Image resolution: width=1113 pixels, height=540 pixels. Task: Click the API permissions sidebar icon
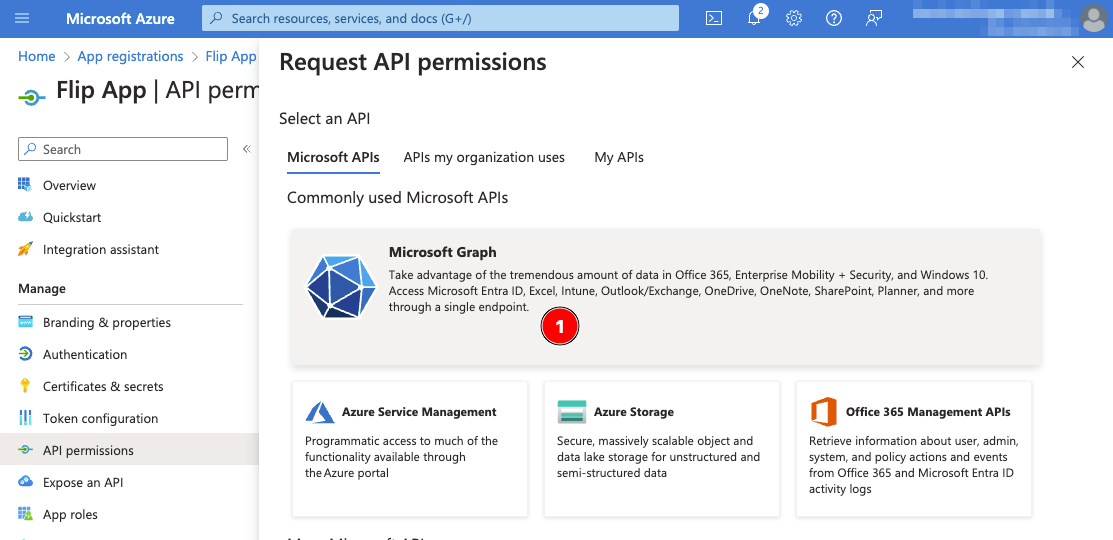tap(25, 450)
